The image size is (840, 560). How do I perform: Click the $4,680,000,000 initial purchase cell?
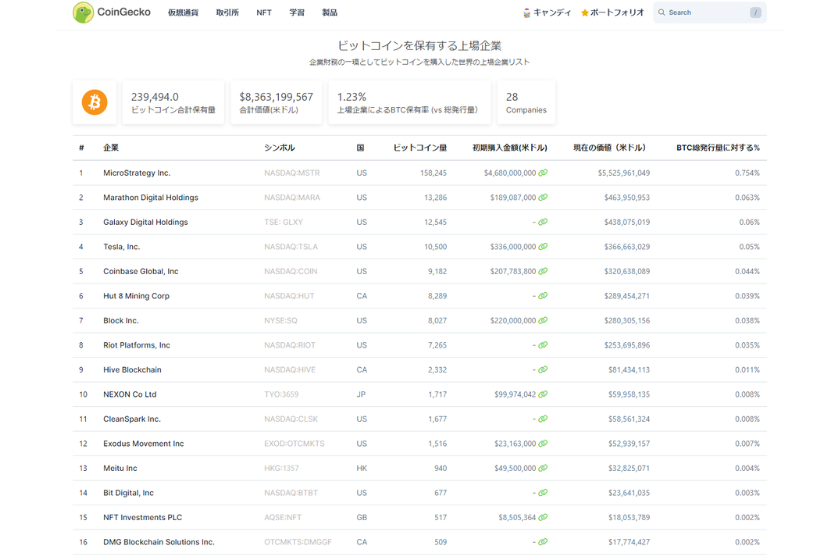click(x=510, y=173)
